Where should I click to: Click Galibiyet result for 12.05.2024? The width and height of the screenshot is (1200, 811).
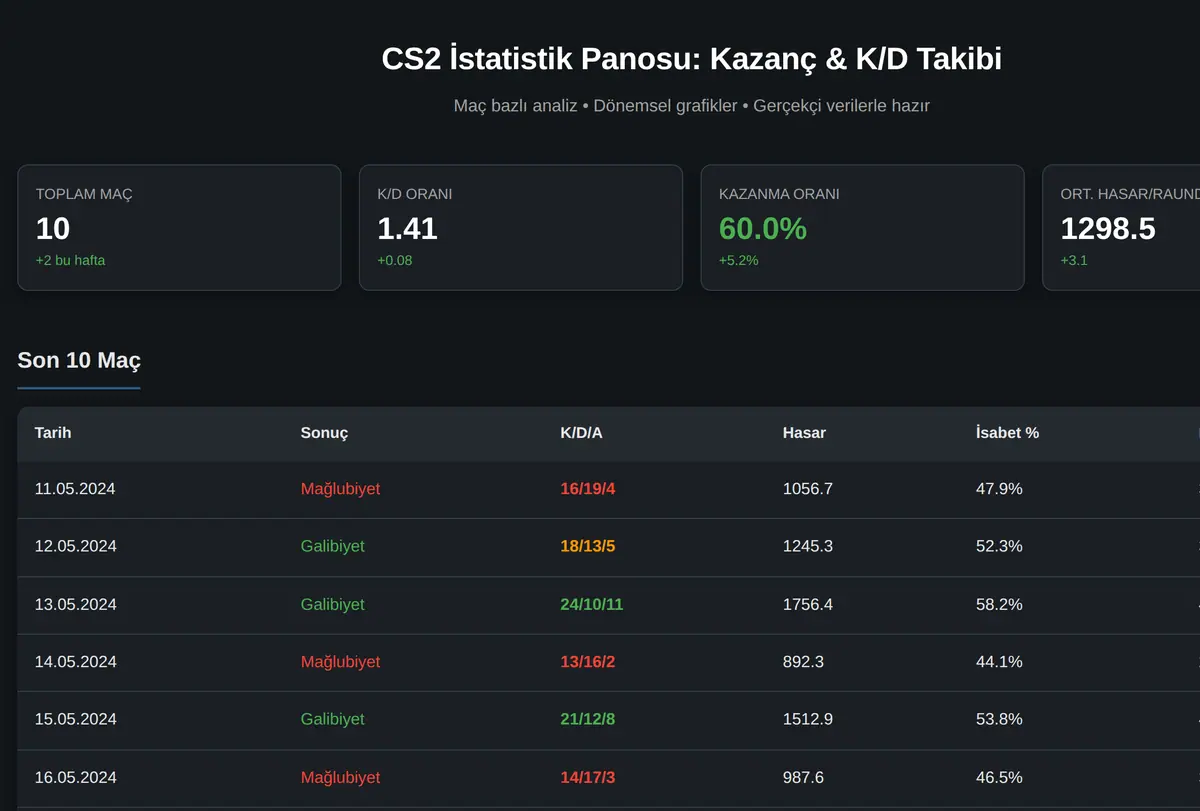pos(332,547)
